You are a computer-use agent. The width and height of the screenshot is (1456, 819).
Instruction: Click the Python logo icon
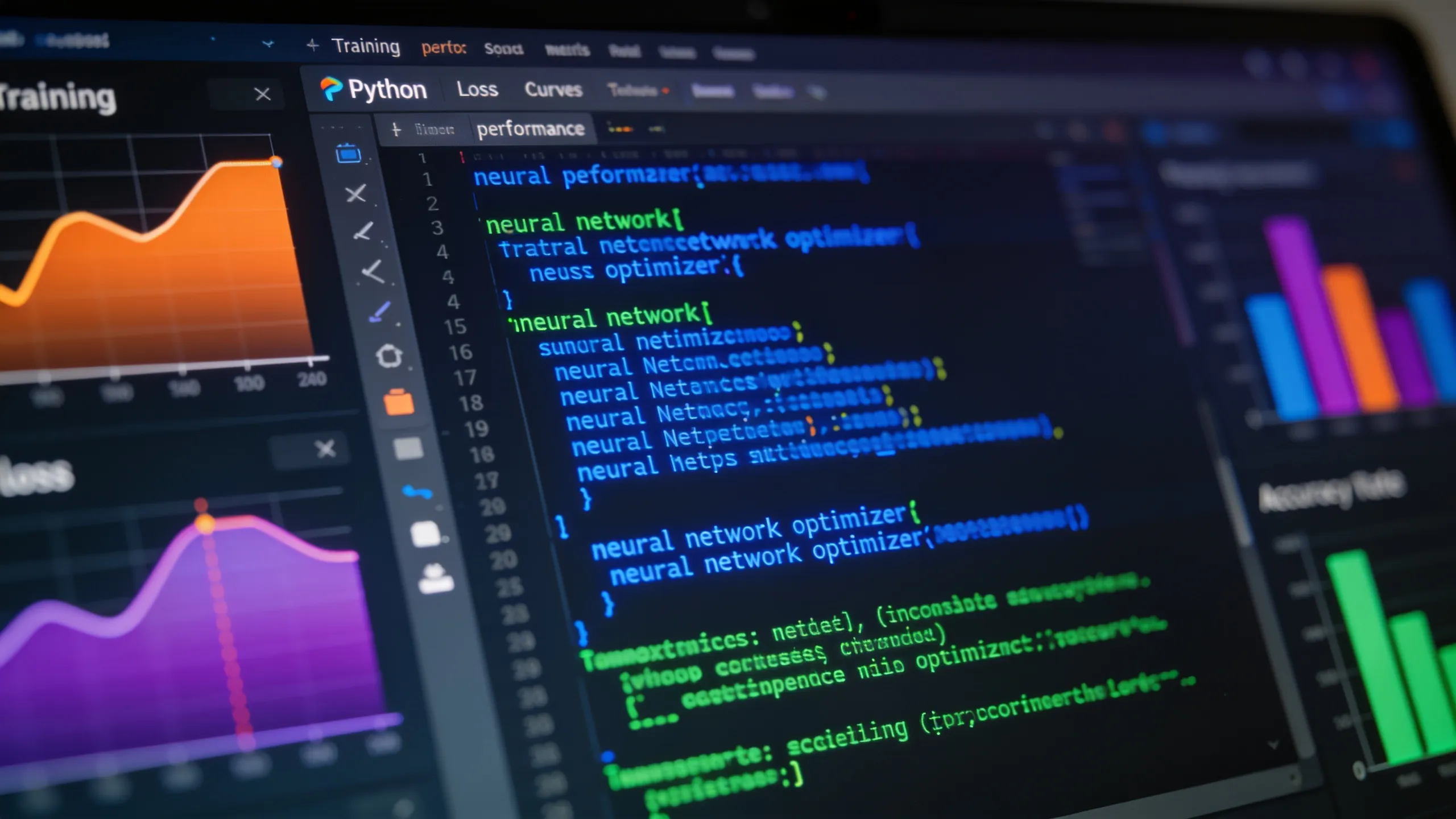[x=331, y=89]
